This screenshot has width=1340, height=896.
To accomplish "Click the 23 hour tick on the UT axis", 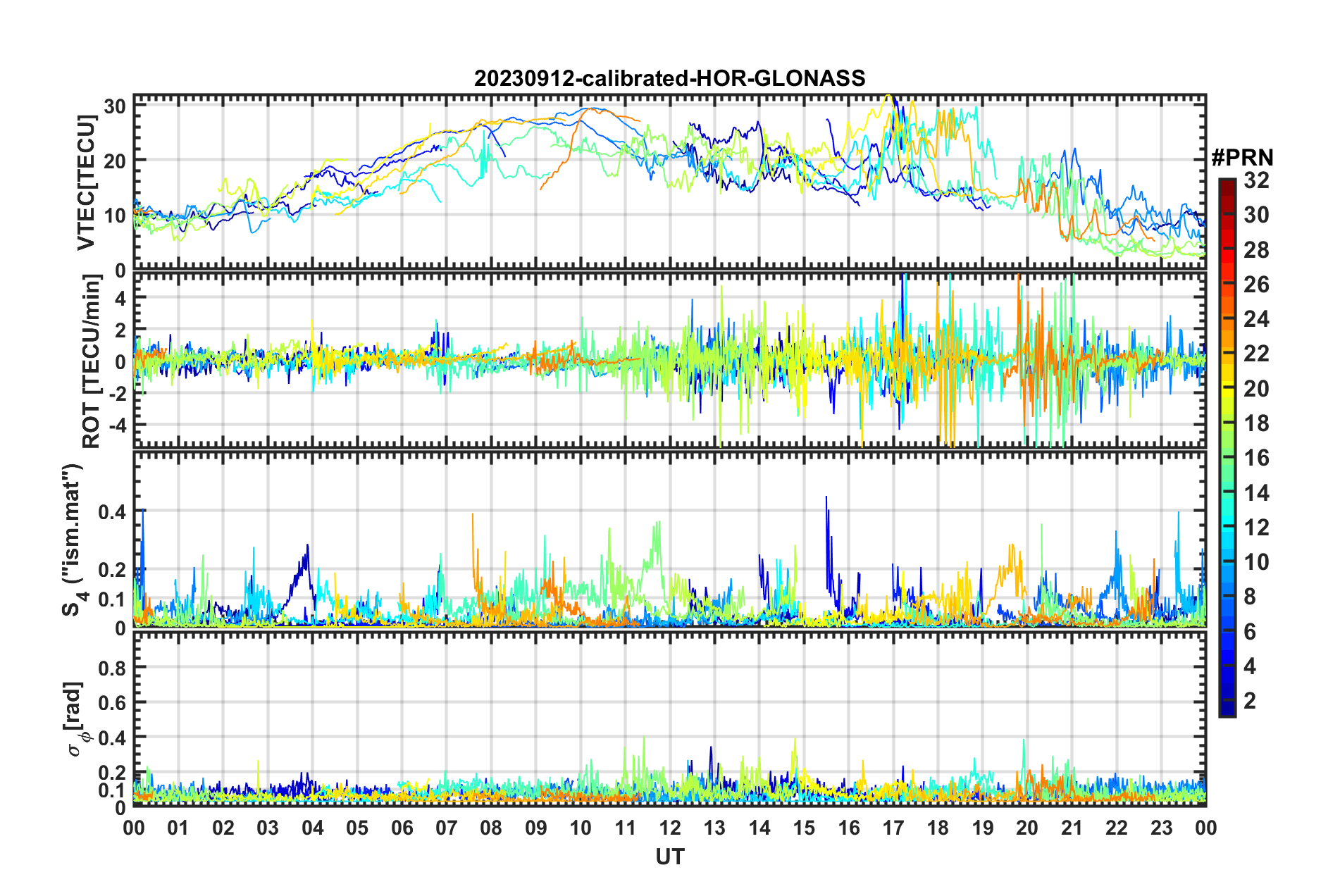I will point(1161,827).
